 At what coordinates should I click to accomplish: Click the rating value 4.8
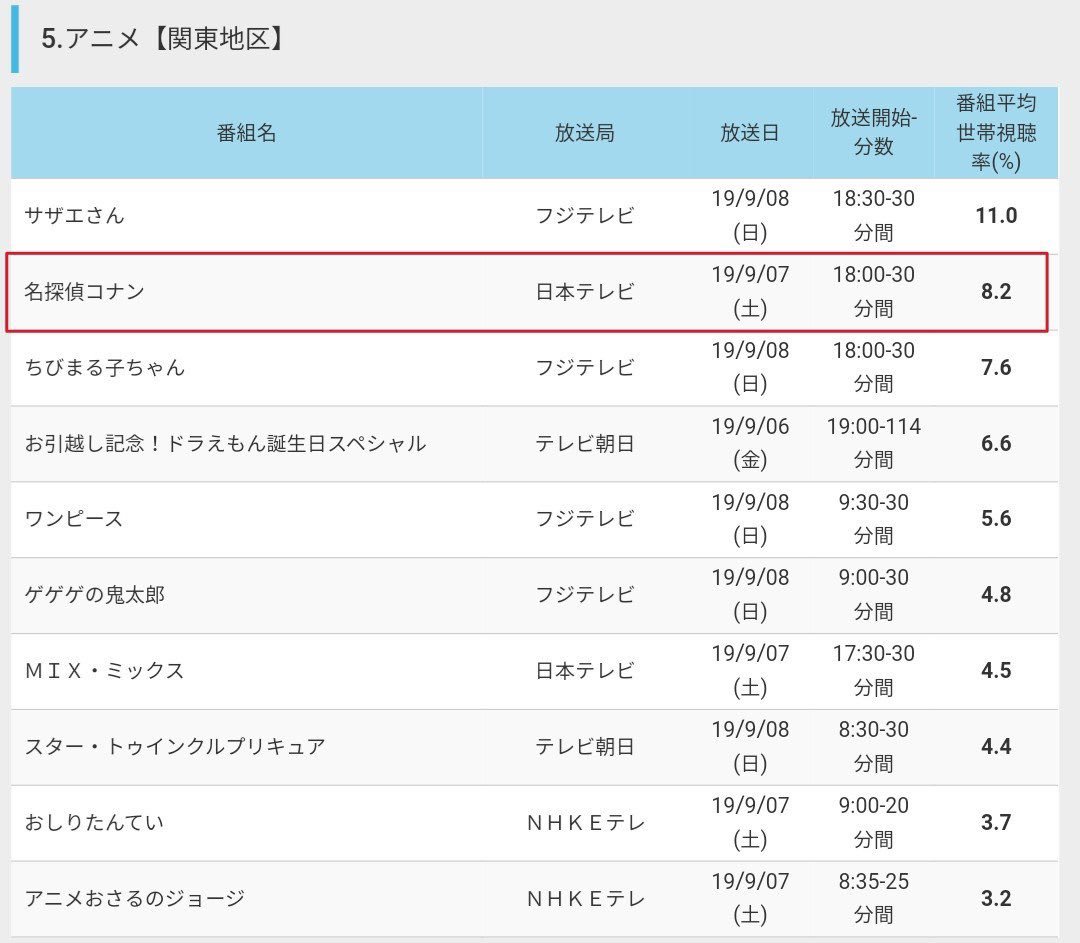pos(996,594)
